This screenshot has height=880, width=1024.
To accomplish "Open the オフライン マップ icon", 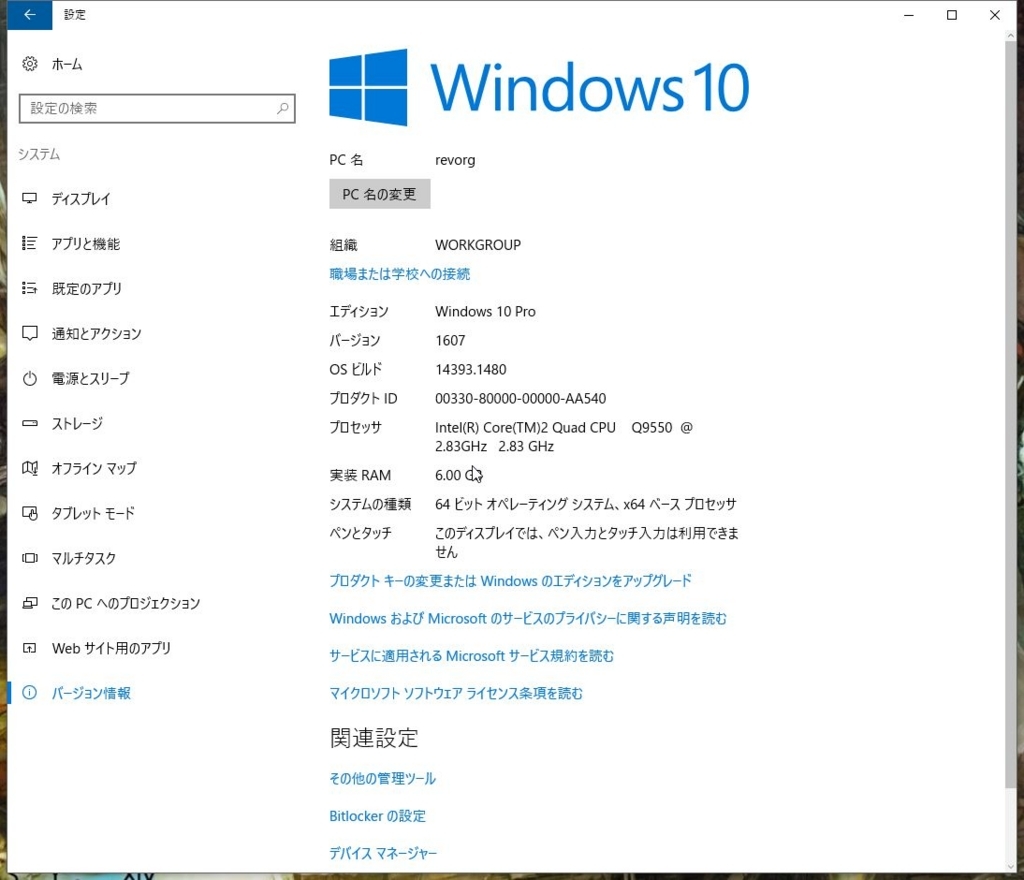I will 31,468.
